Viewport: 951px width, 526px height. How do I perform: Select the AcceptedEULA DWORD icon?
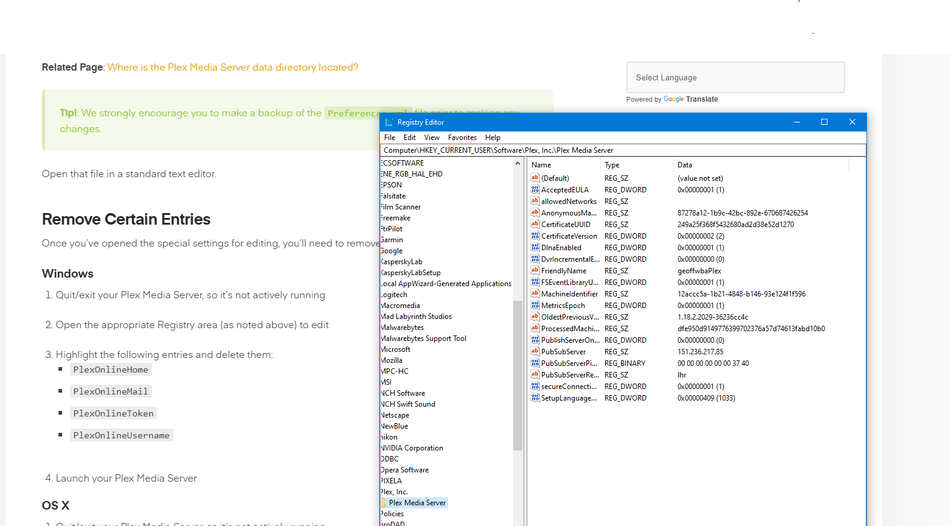(x=535, y=190)
